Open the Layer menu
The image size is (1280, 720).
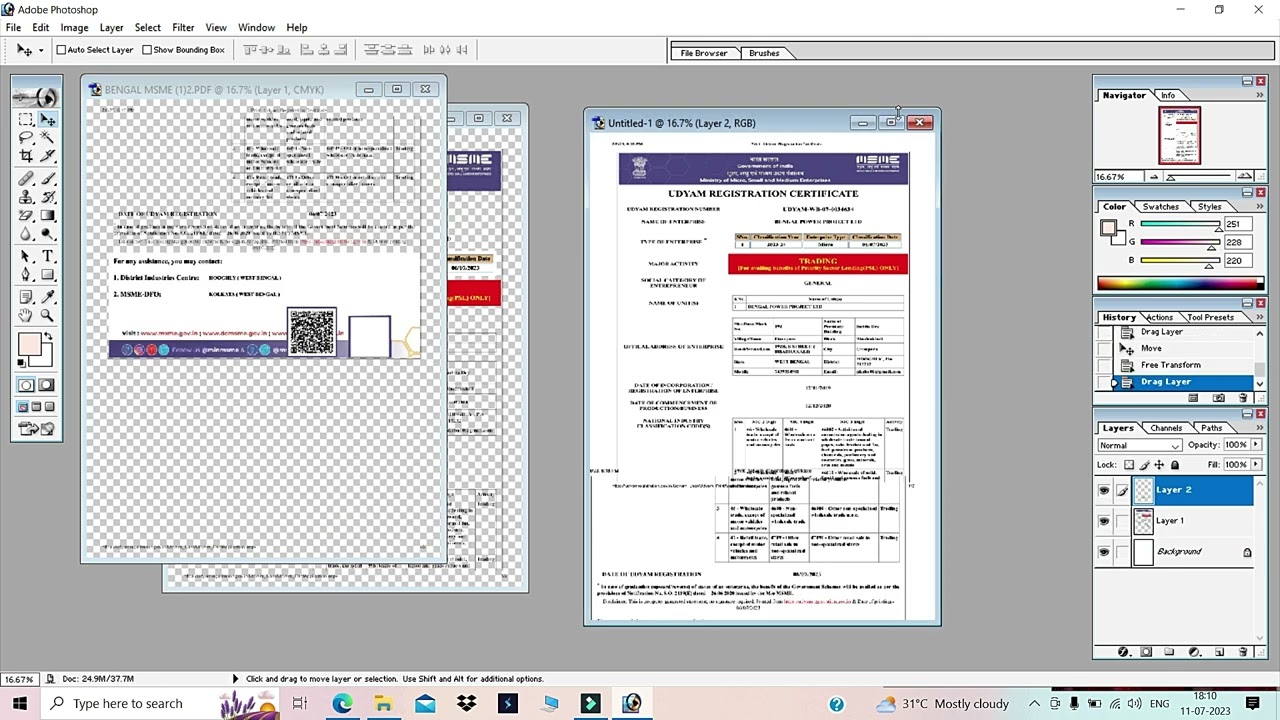(111, 27)
